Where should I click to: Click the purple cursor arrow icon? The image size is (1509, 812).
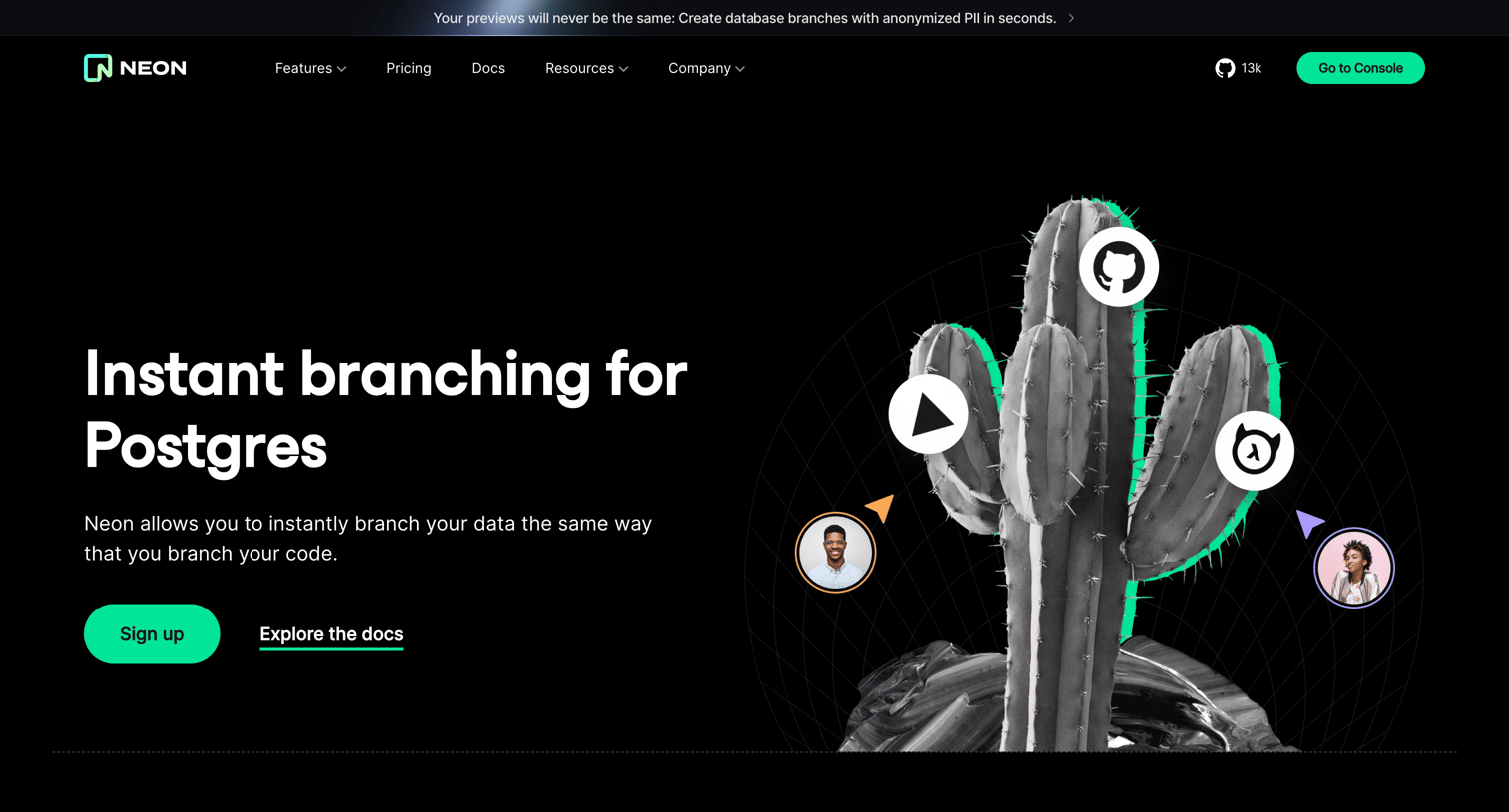pyautogui.click(x=1309, y=523)
